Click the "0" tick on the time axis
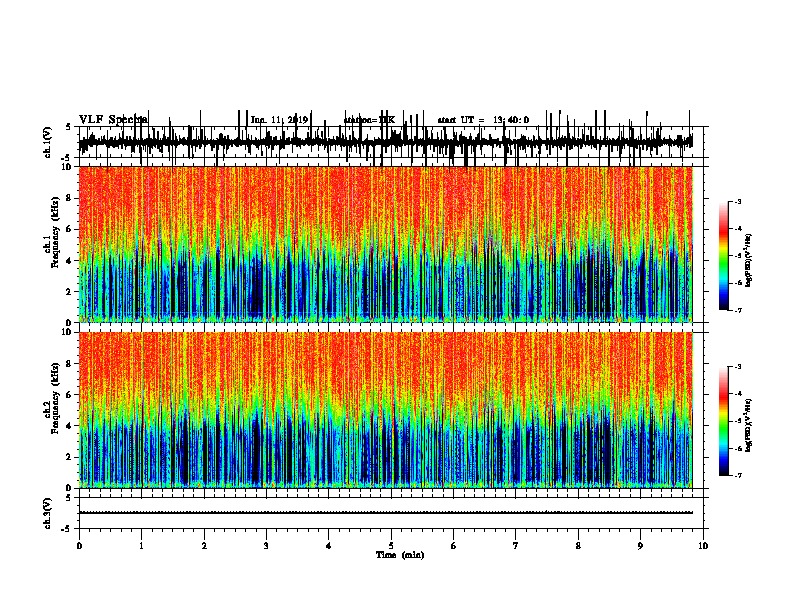The image size is (792, 612). tap(79, 546)
